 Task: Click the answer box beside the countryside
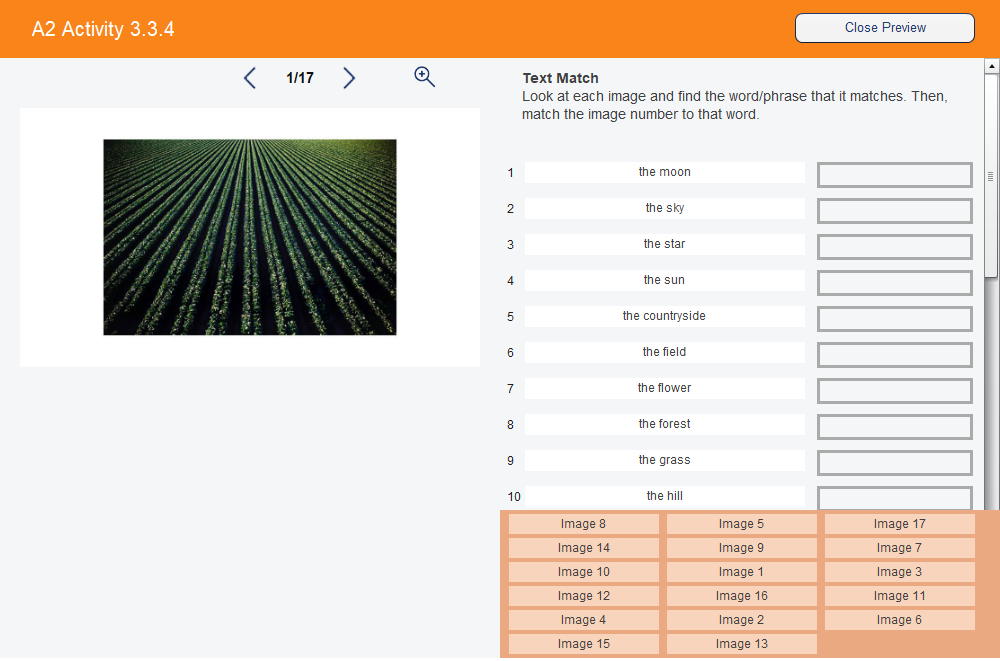(x=894, y=318)
